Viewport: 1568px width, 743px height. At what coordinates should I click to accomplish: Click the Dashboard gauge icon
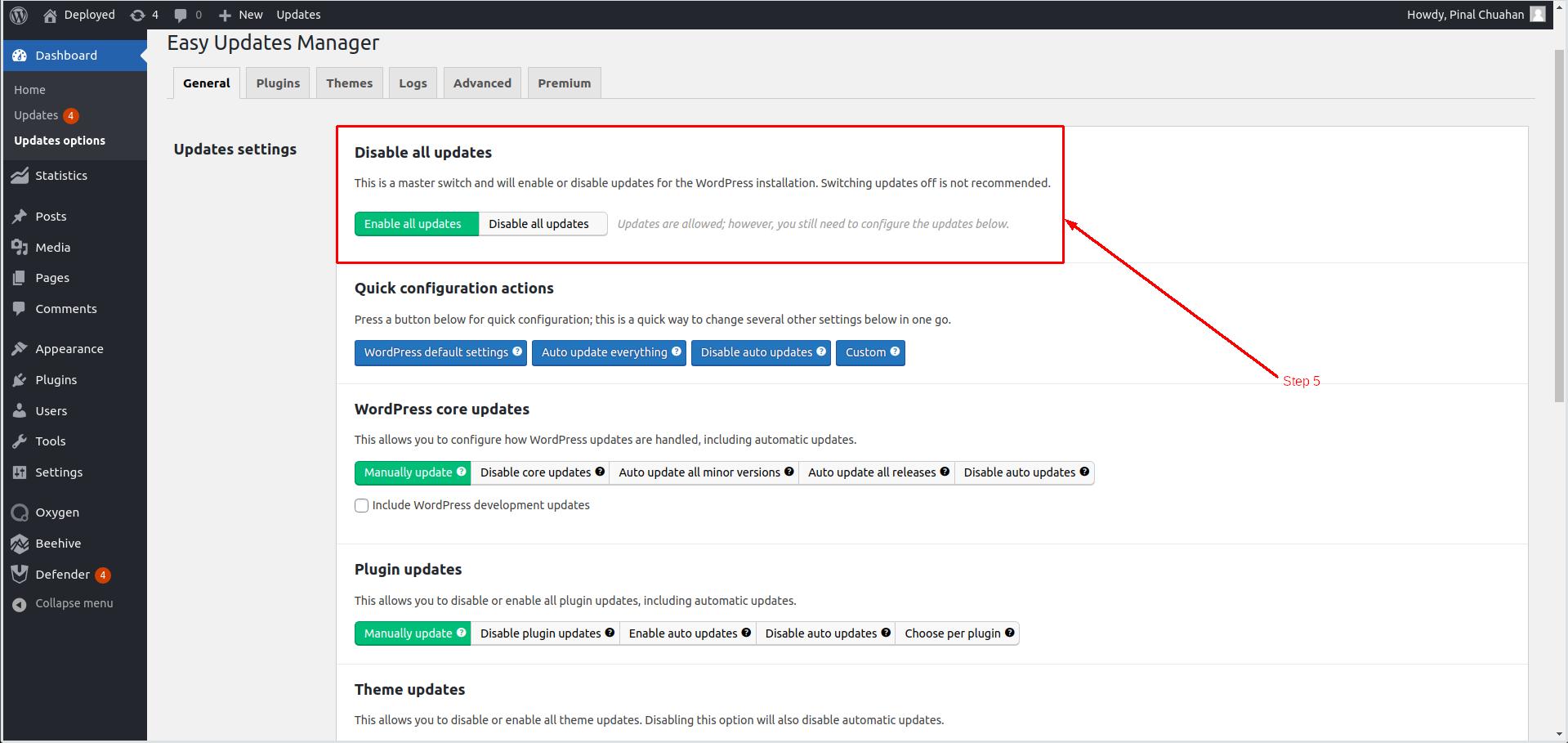(20, 56)
